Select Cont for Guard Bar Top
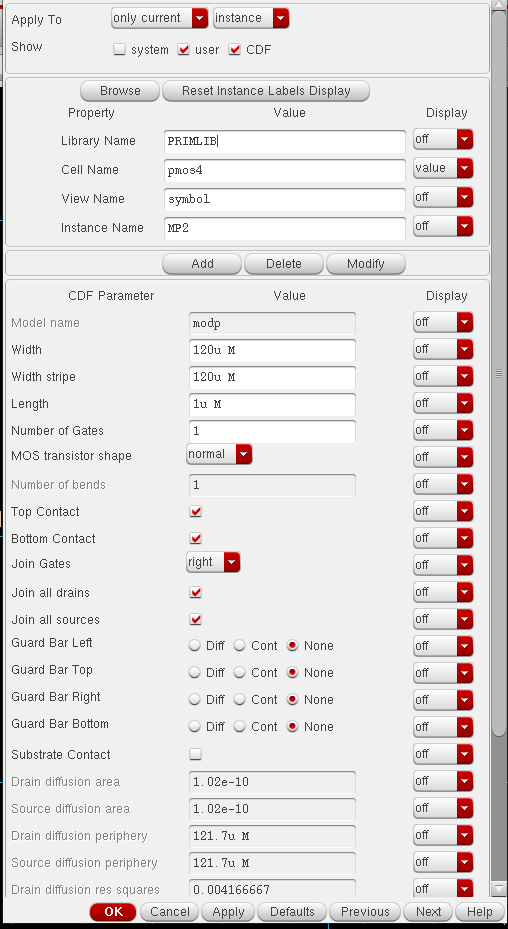508x929 pixels. [239, 672]
